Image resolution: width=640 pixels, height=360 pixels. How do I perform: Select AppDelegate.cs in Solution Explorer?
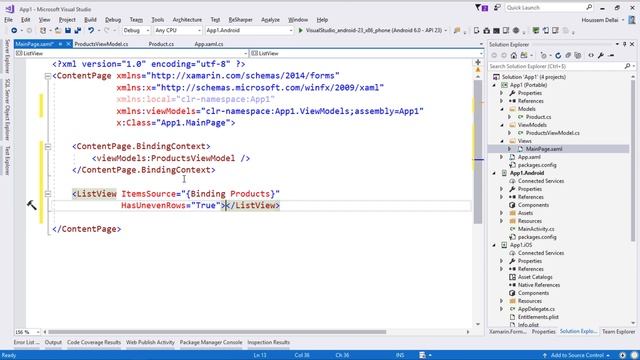click(536, 309)
